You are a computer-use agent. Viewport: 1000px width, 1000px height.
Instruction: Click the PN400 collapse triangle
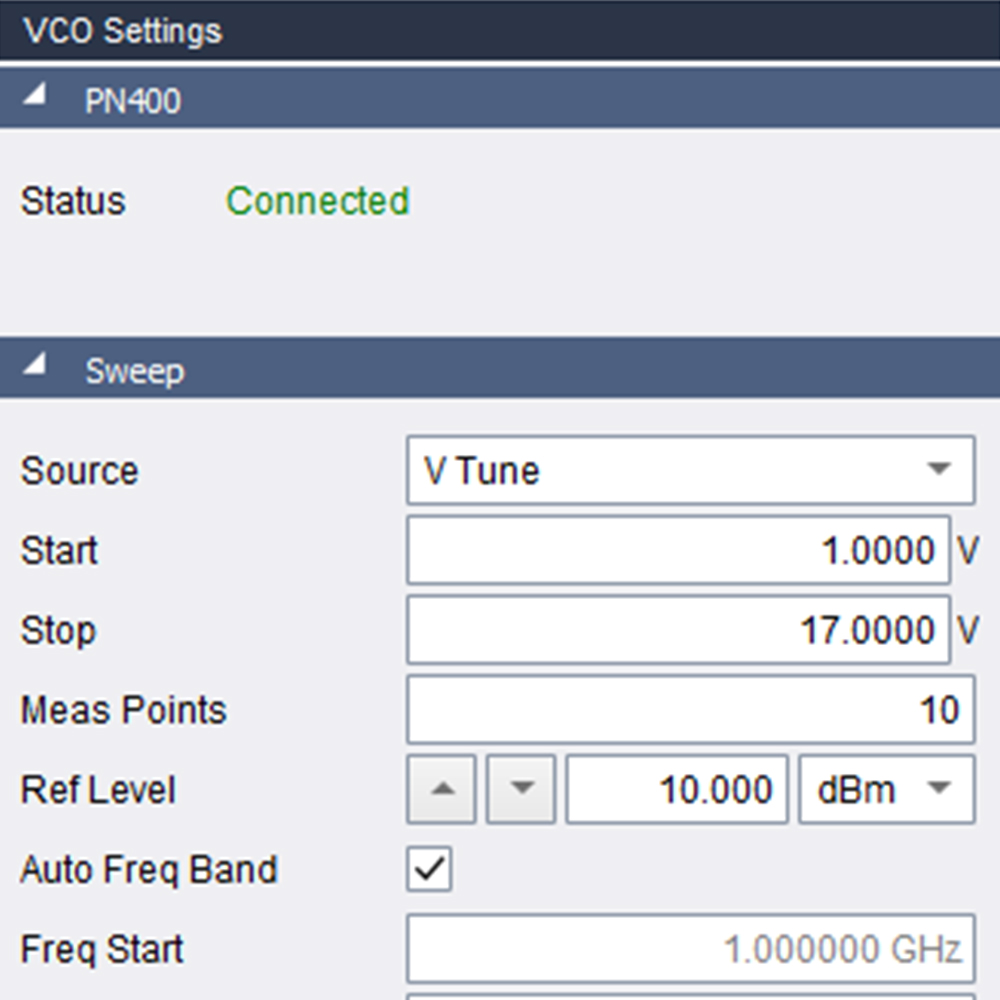pyautogui.click(x=36, y=95)
